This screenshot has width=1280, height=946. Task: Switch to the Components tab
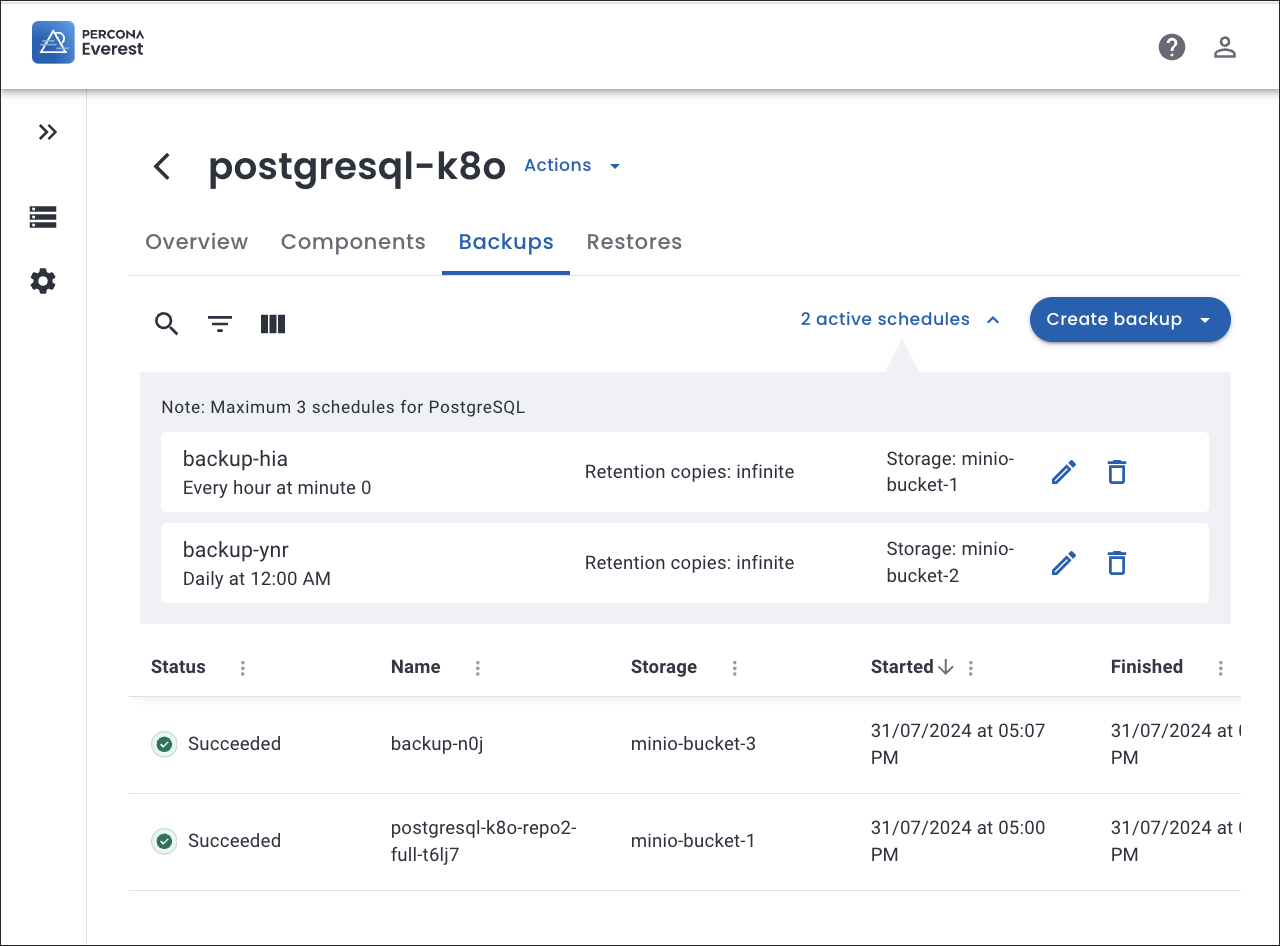353,242
